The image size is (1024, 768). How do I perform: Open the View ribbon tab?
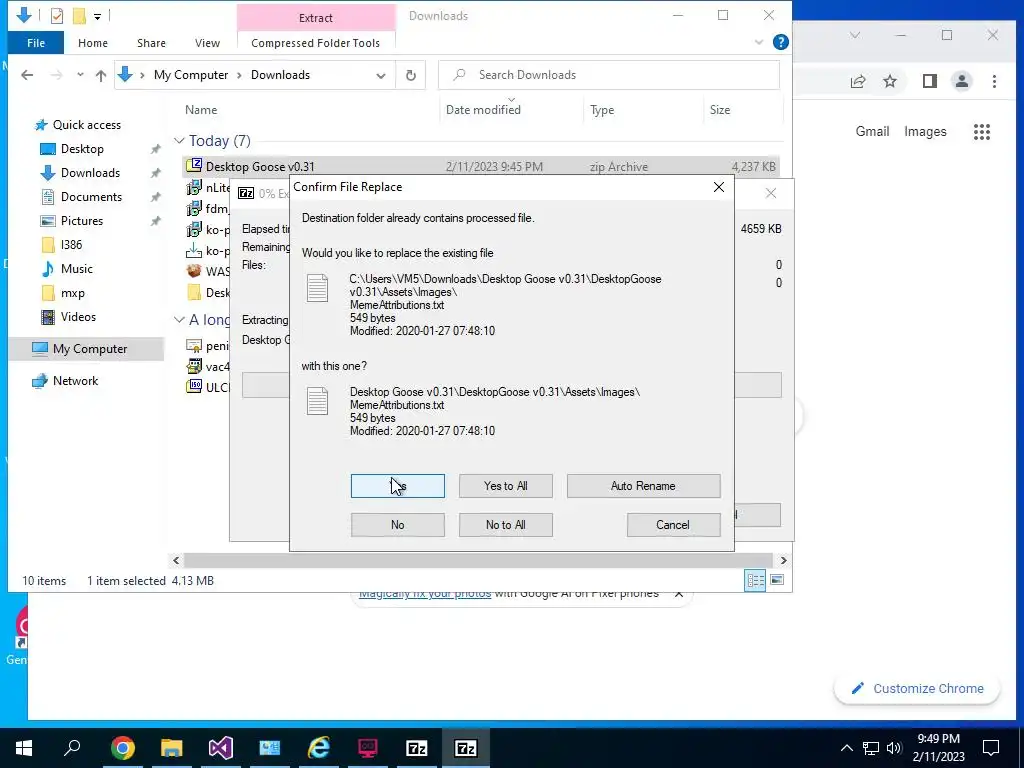(207, 43)
